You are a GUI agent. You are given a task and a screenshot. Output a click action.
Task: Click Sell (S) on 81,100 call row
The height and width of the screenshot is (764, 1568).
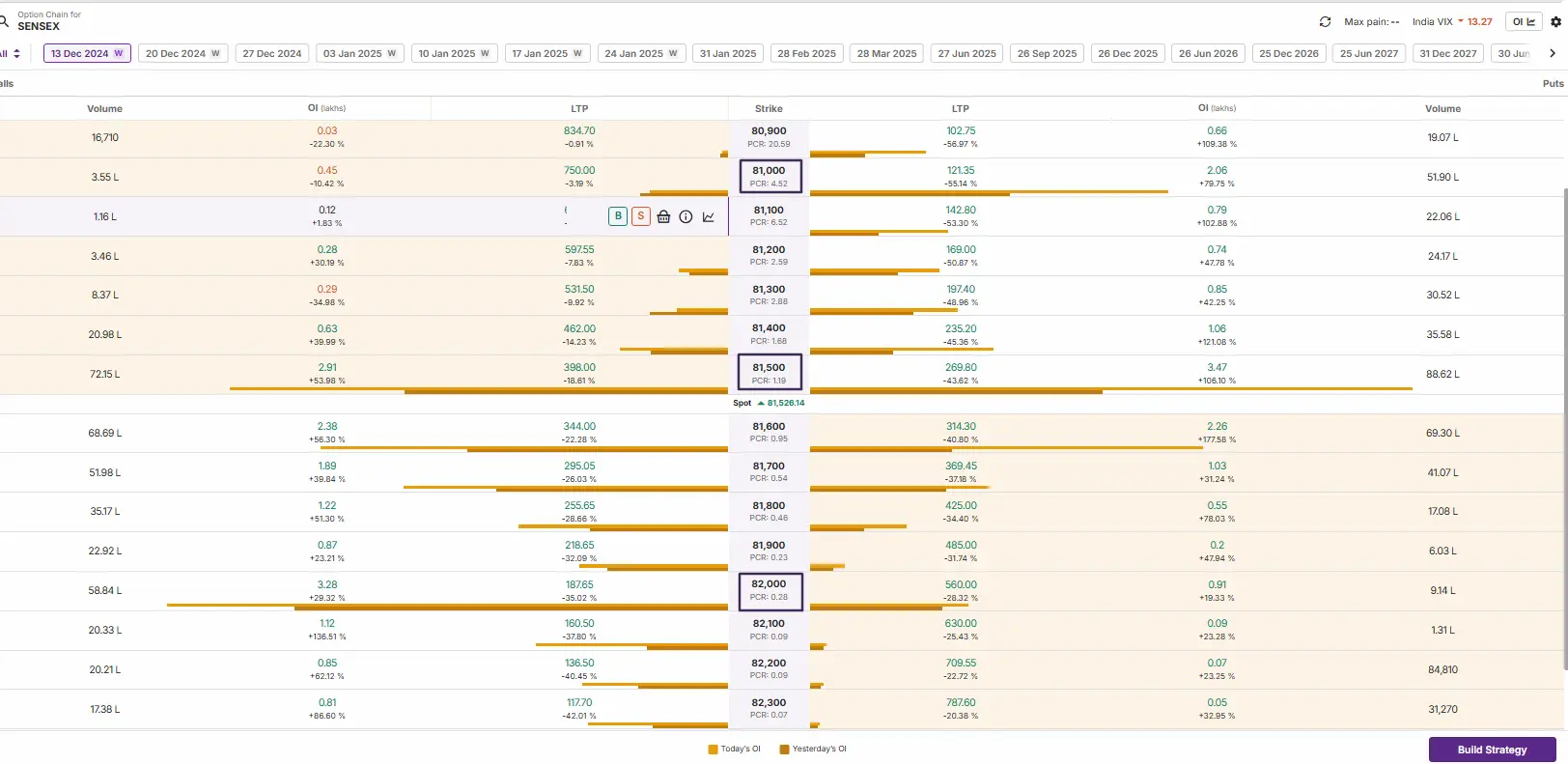[x=641, y=216]
